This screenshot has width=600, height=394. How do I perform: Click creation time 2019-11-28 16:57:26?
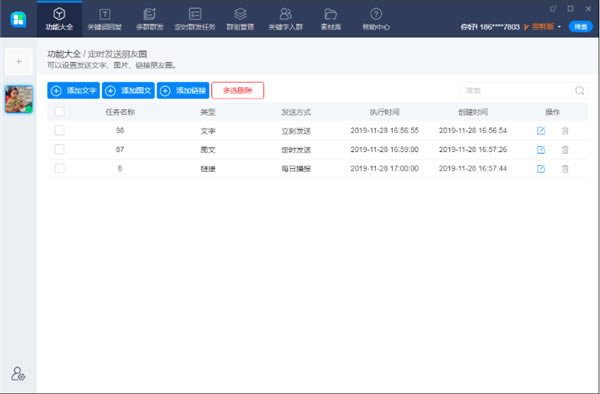pyautogui.click(x=473, y=150)
